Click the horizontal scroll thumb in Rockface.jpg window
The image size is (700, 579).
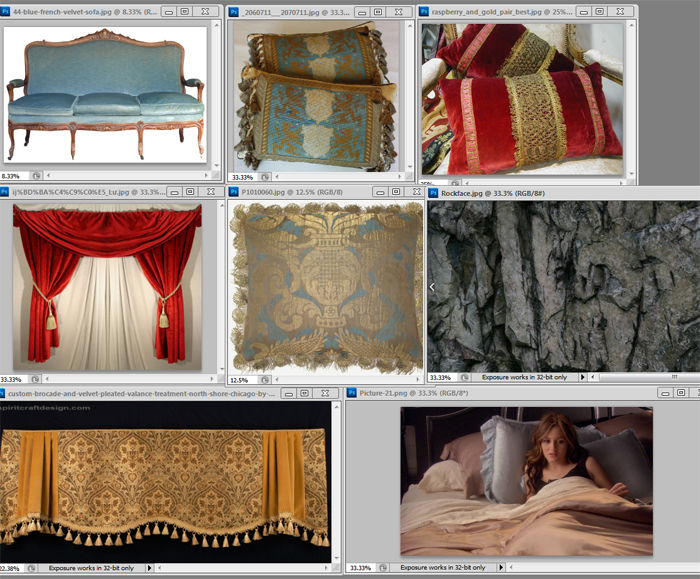click(x=649, y=377)
